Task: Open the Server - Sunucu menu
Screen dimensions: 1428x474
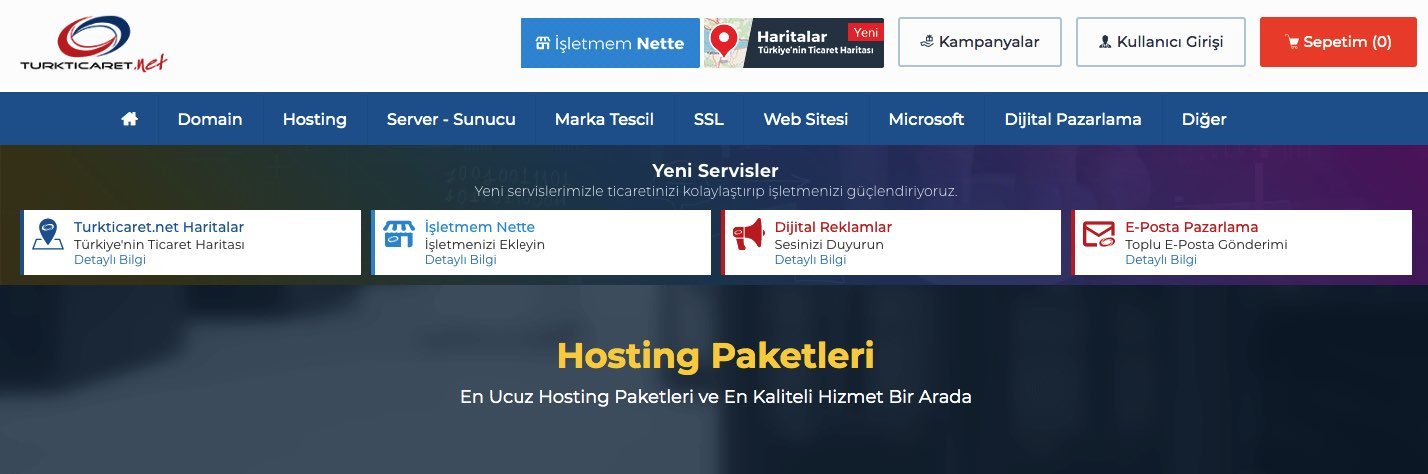Action: (451, 119)
